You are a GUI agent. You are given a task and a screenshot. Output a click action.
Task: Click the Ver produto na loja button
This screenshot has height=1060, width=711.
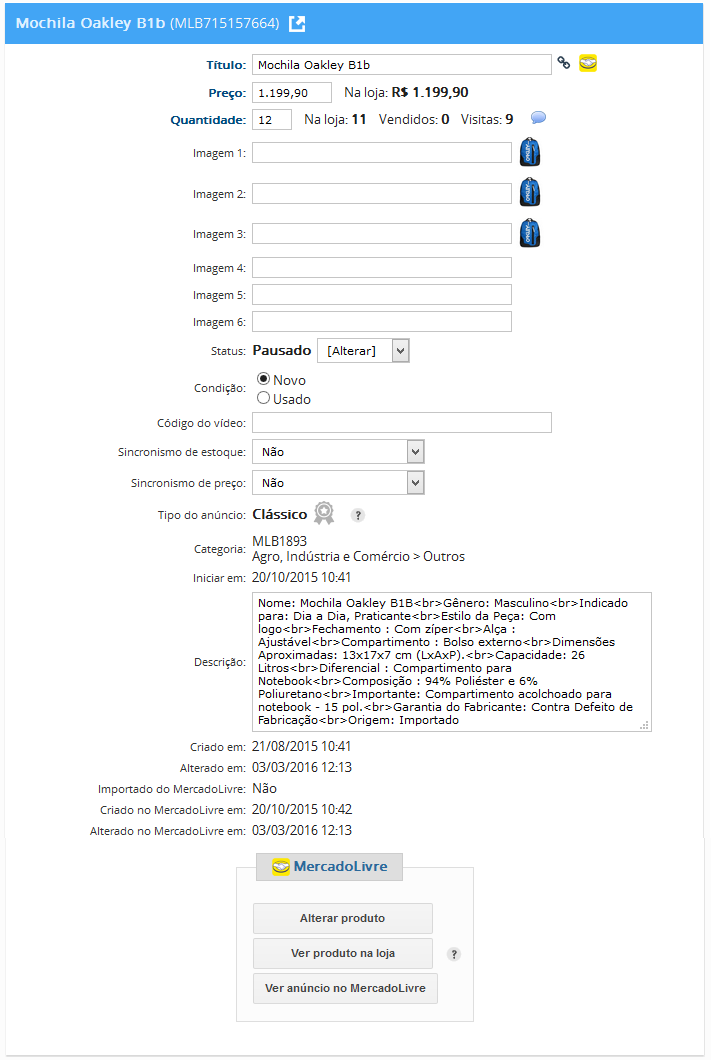click(343, 953)
